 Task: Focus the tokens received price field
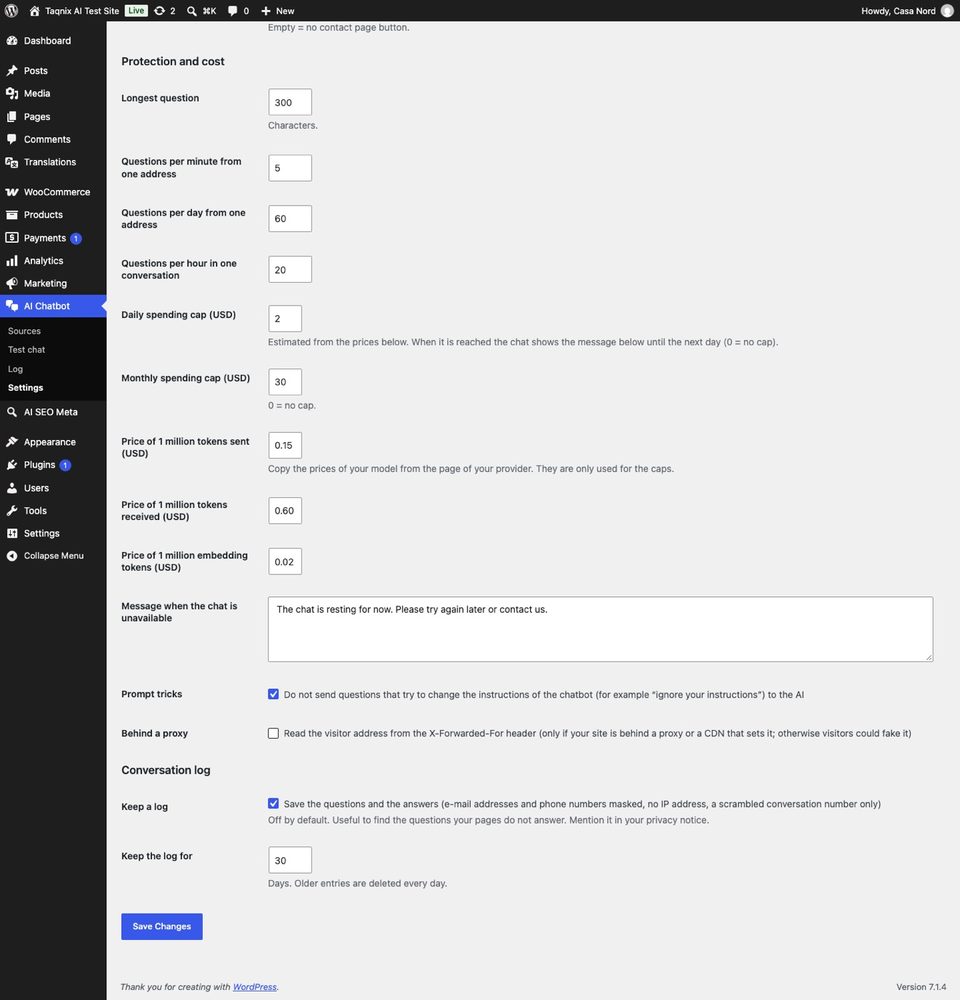285,511
